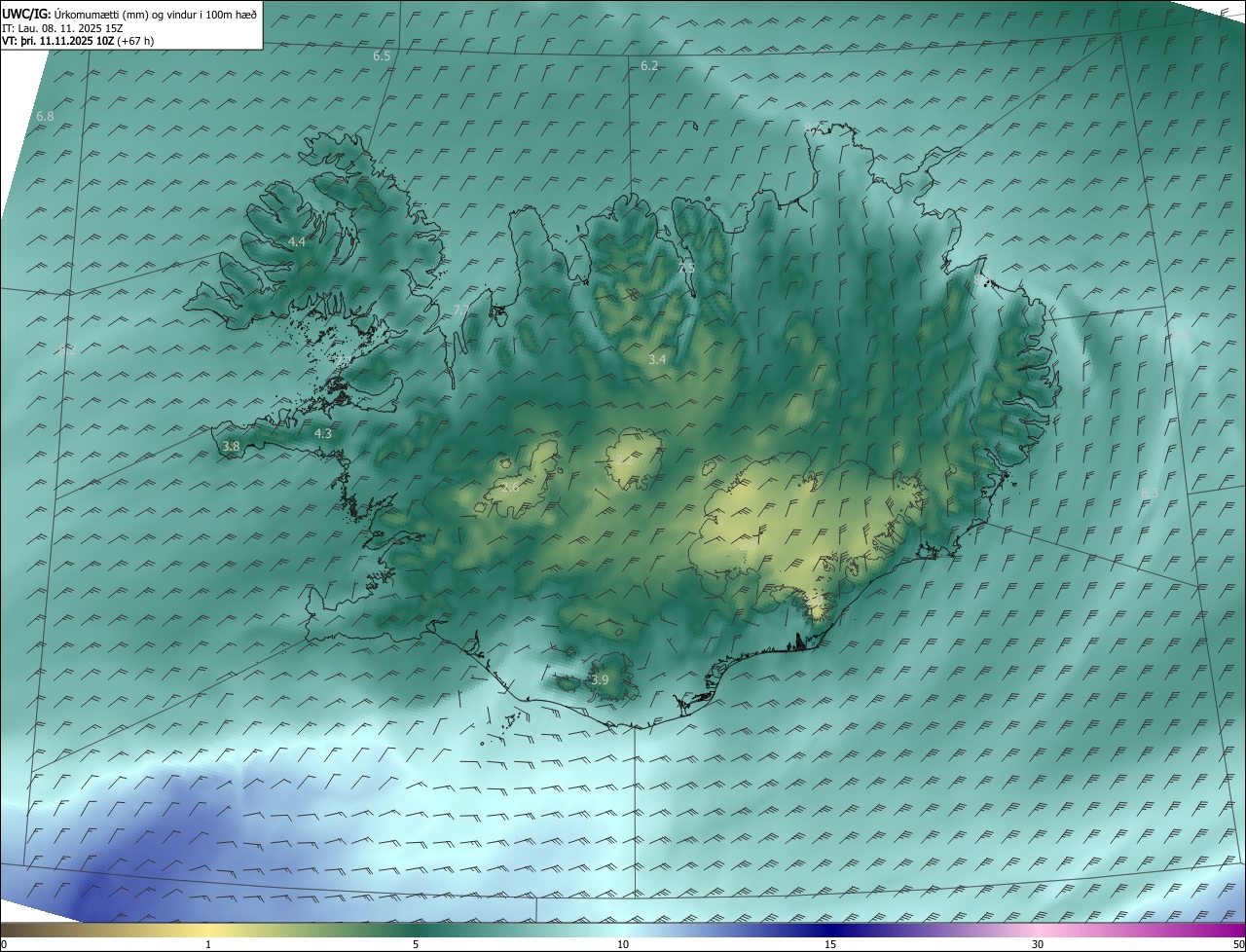Image resolution: width=1246 pixels, height=952 pixels.
Task: Click the legend tick label 0
Action: tap(4, 944)
